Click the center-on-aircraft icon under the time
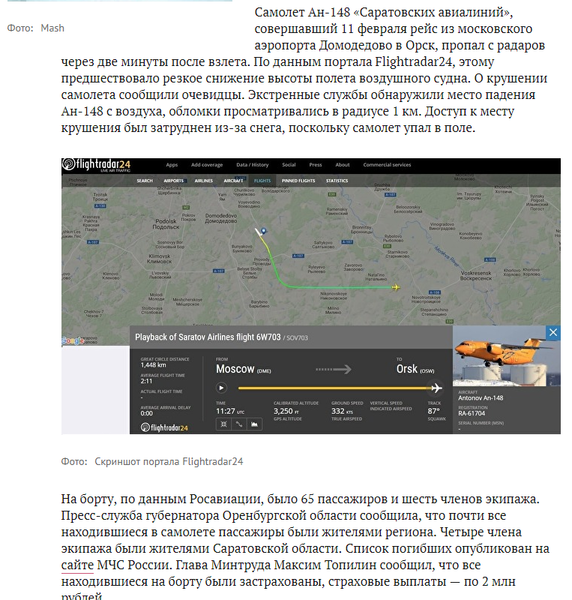This screenshot has width=572, height=600. (x=224, y=424)
